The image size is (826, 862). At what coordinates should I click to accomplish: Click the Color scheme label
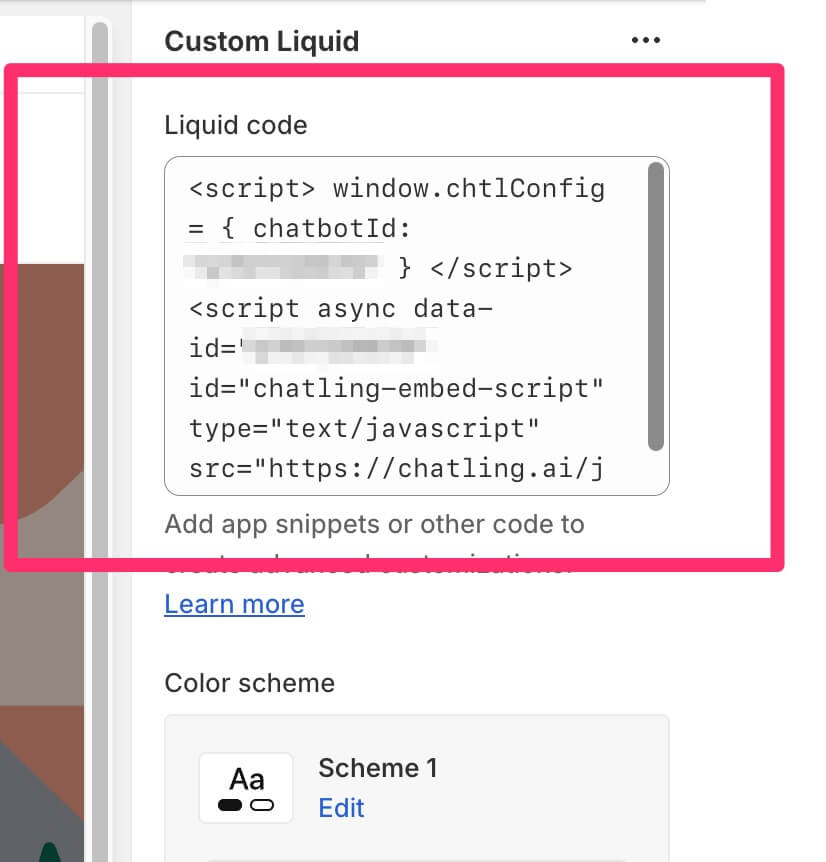250,683
